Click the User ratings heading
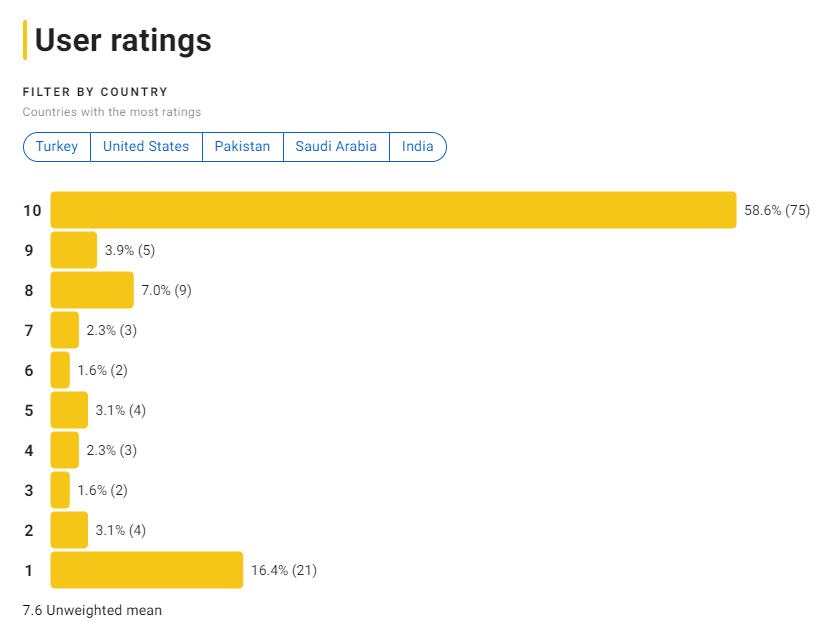This screenshot has height=642, width=837. pos(123,41)
